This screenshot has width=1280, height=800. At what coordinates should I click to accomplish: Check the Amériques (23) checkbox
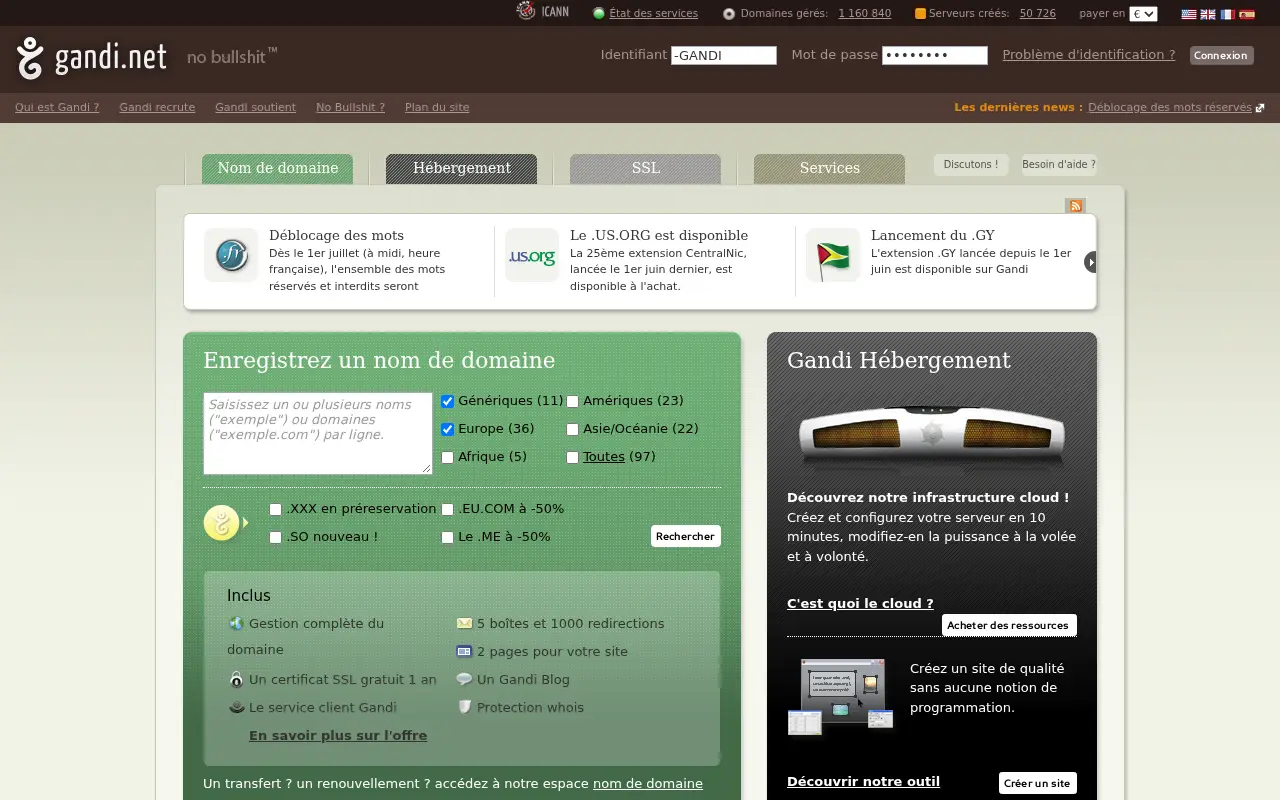coord(572,401)
